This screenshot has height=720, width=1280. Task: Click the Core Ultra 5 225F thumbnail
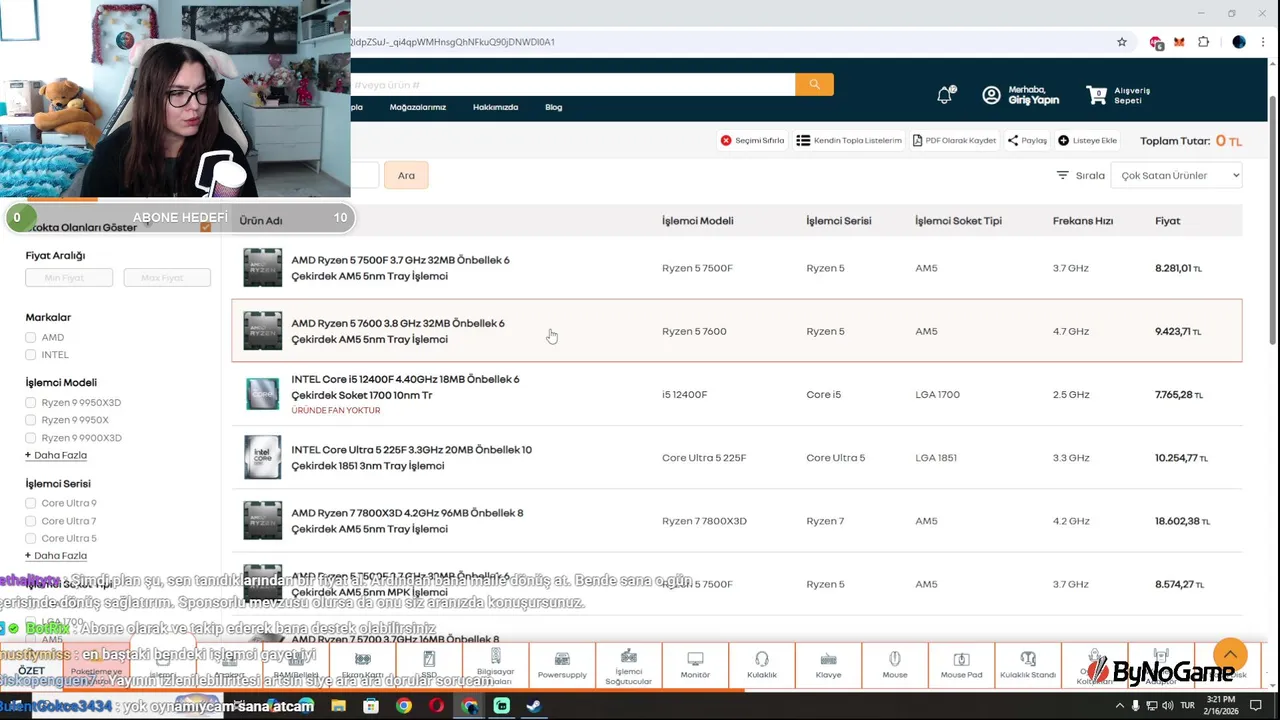(263, 457)
